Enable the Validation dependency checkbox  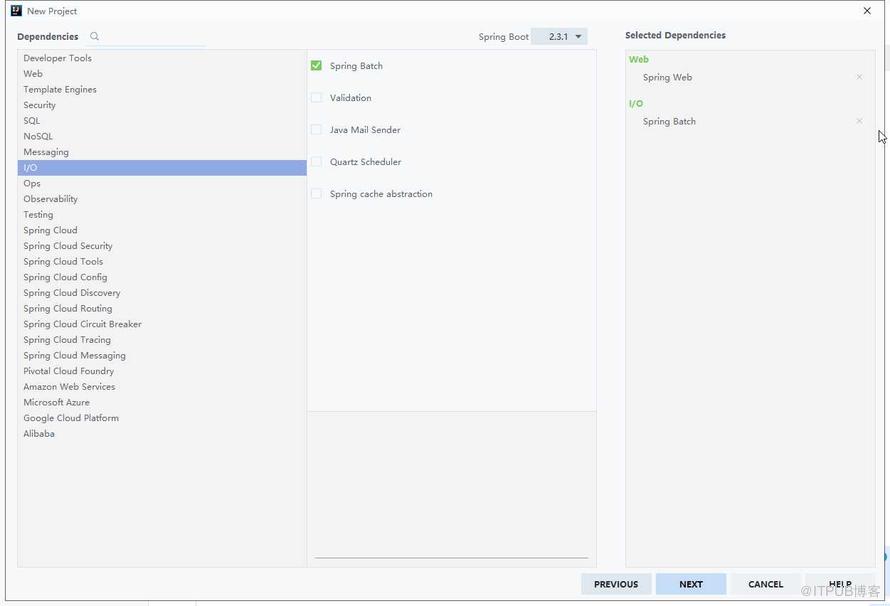(316, 98)
